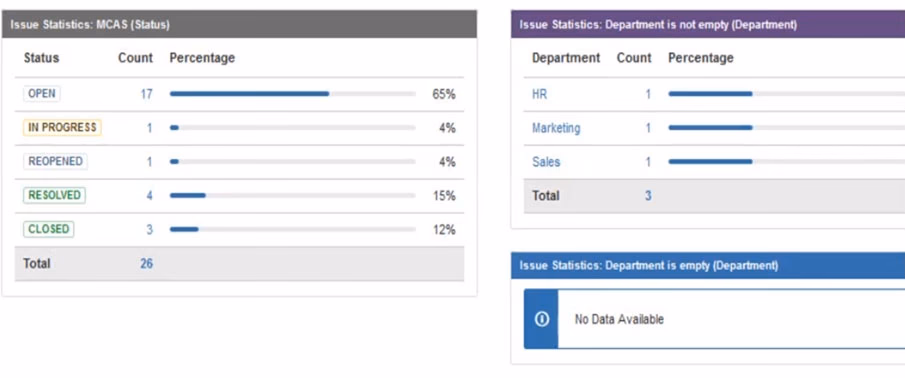Click the department total count 3
This screenshot has width=905, height=378.
(648, 196)
